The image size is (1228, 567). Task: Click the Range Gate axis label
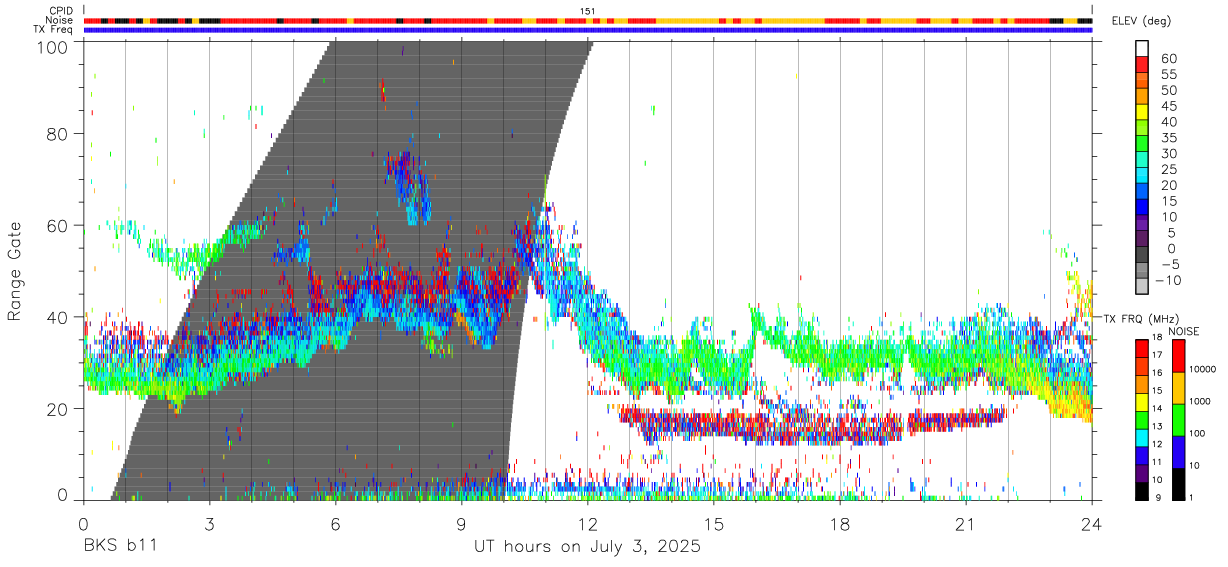coord(15,272)
